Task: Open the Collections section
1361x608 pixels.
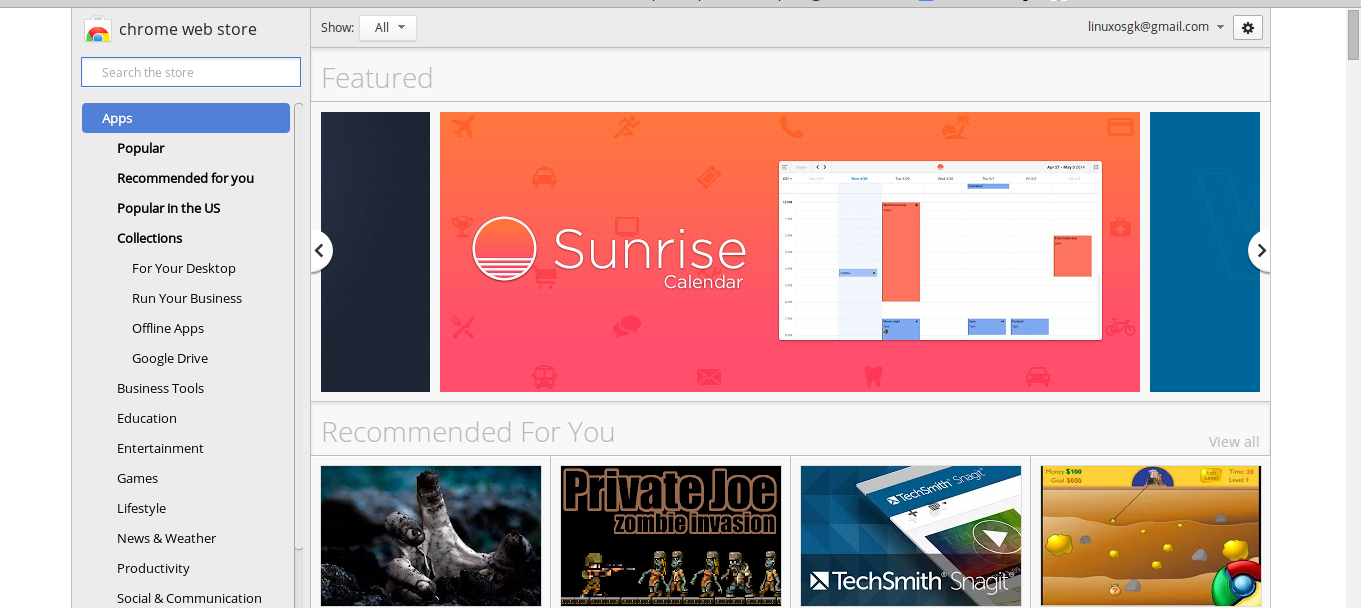Action: pyautogui.click(x=150, y=238)
